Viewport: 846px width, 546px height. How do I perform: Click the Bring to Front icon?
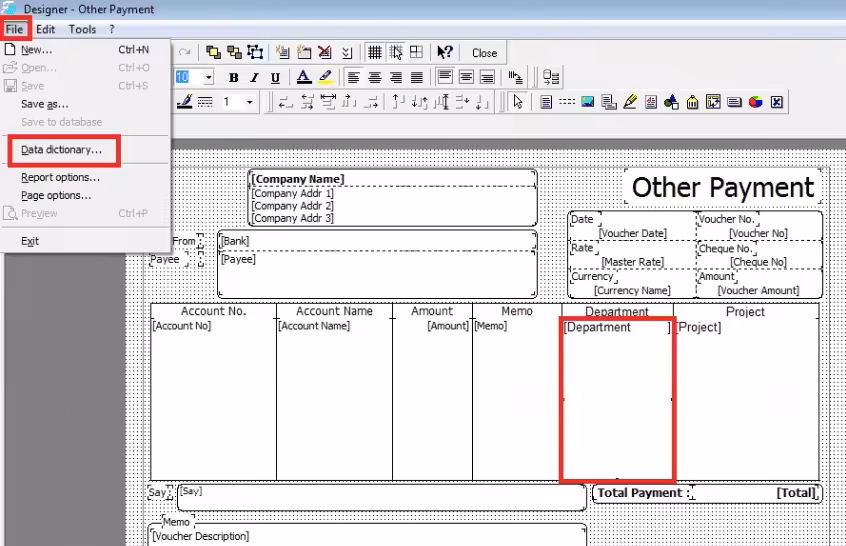click(213, 52)
